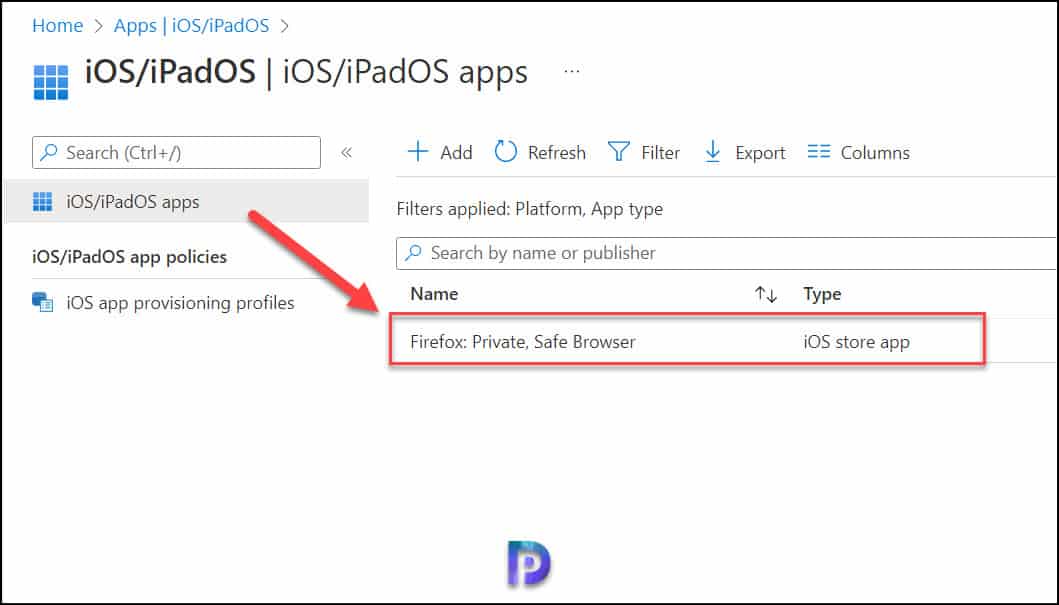Image resolution: width=1059 pixels, height=605 pixels.
Task: Click the Type column header
Action: tap(822, 294)
